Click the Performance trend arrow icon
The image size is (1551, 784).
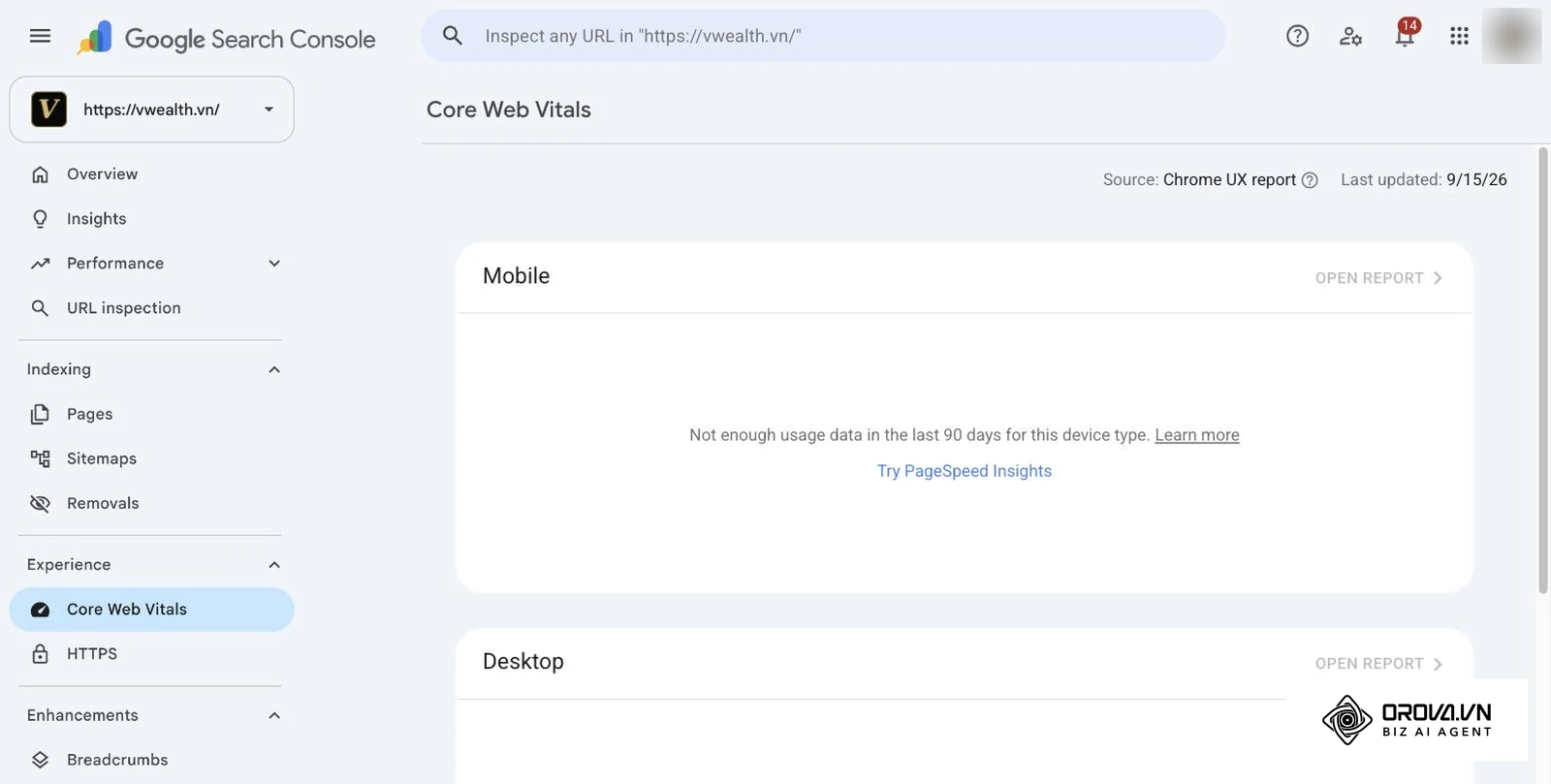pyautogui.click(x=40, y=264)
